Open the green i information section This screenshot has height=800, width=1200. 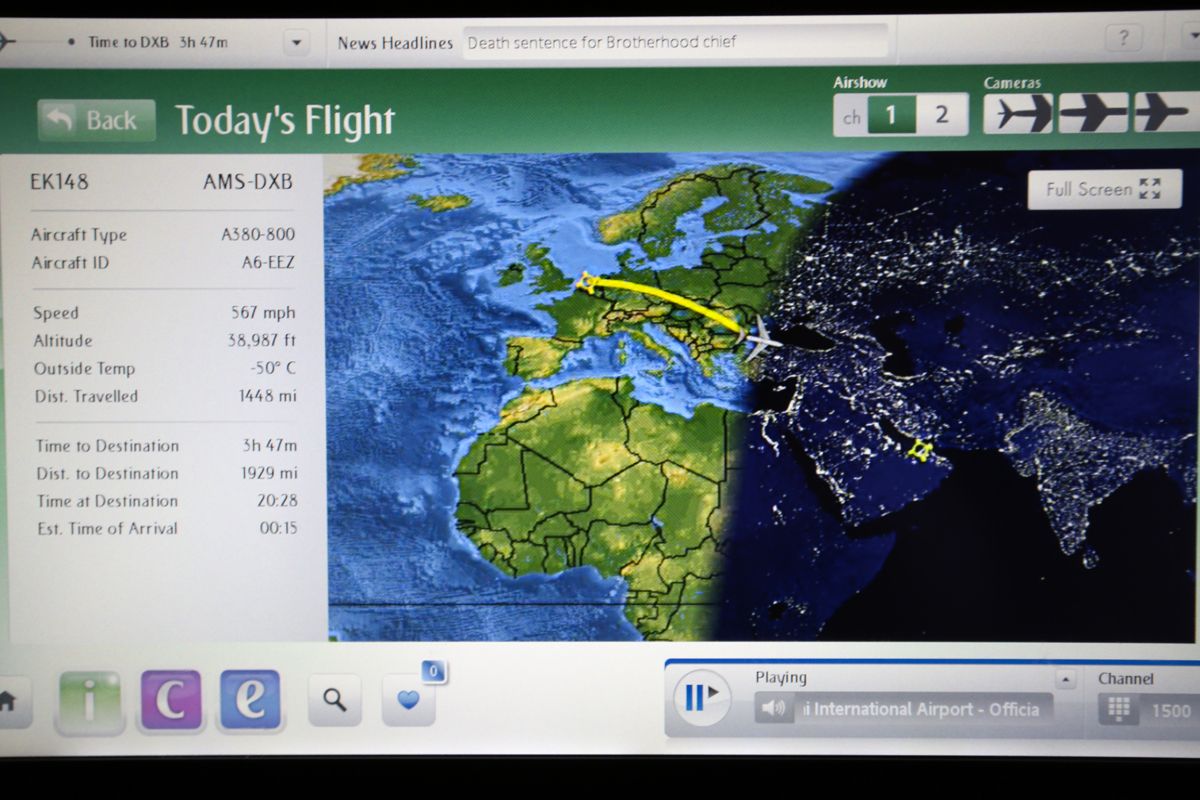89,702
